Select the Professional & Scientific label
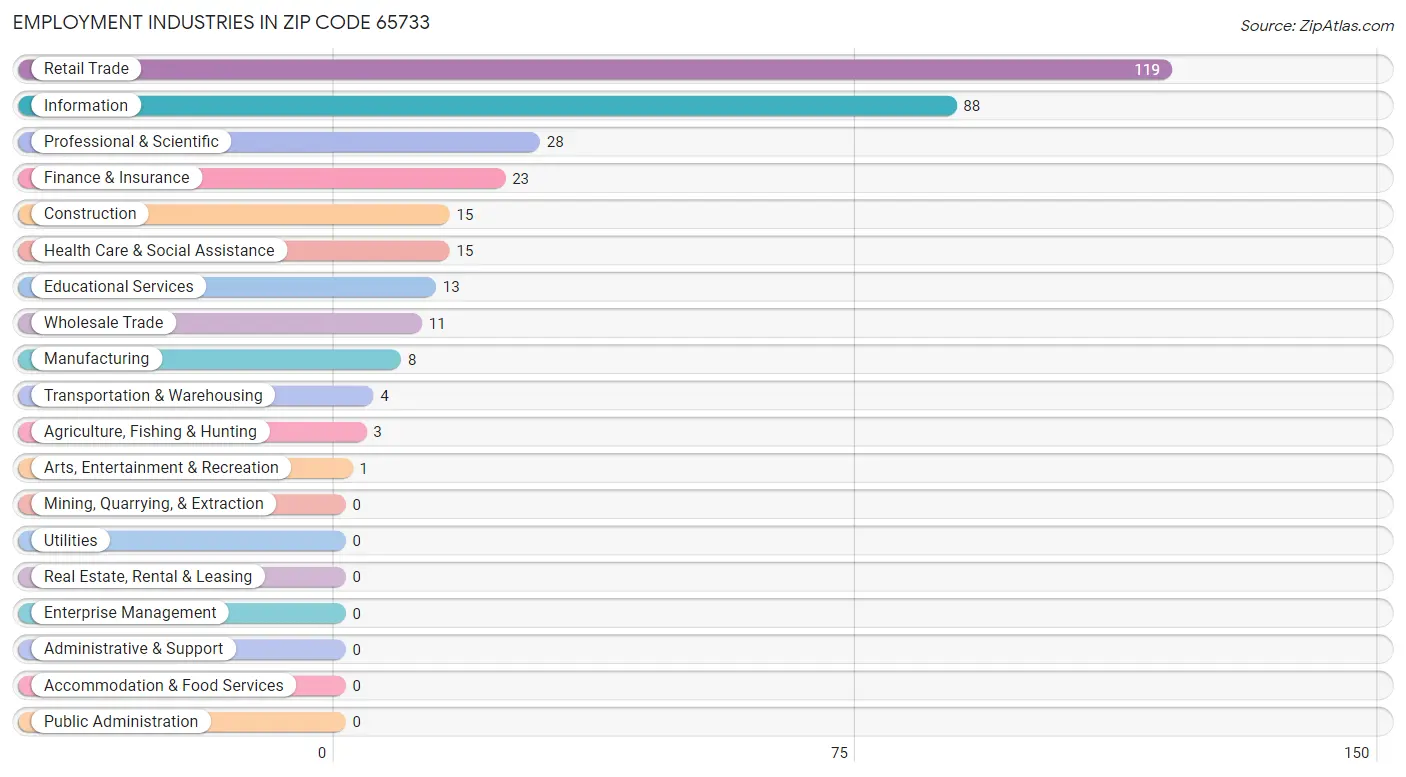The image size is (1406, 777). [x=131, y=141]
